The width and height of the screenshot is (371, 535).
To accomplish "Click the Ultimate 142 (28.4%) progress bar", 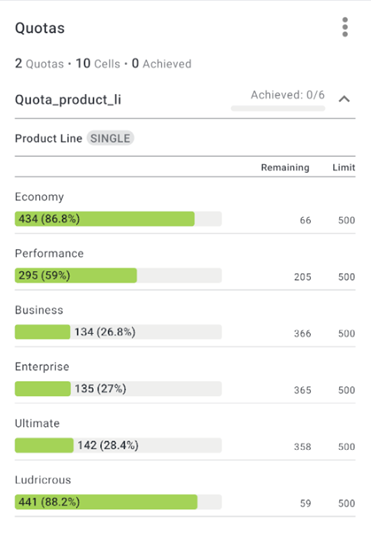I will click(x=118, y=445).
